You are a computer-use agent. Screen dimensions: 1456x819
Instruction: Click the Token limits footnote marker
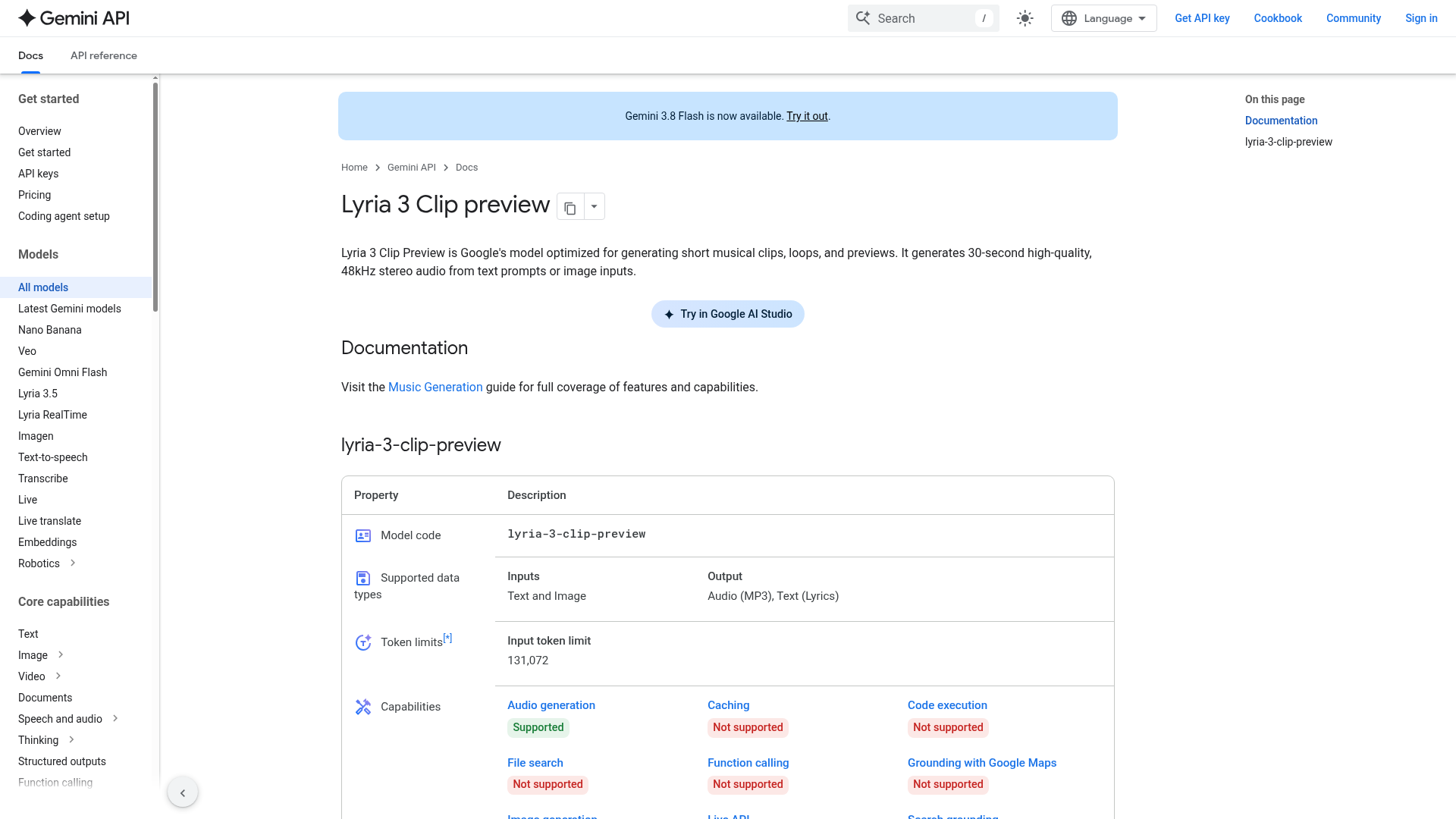click(447, 638)
